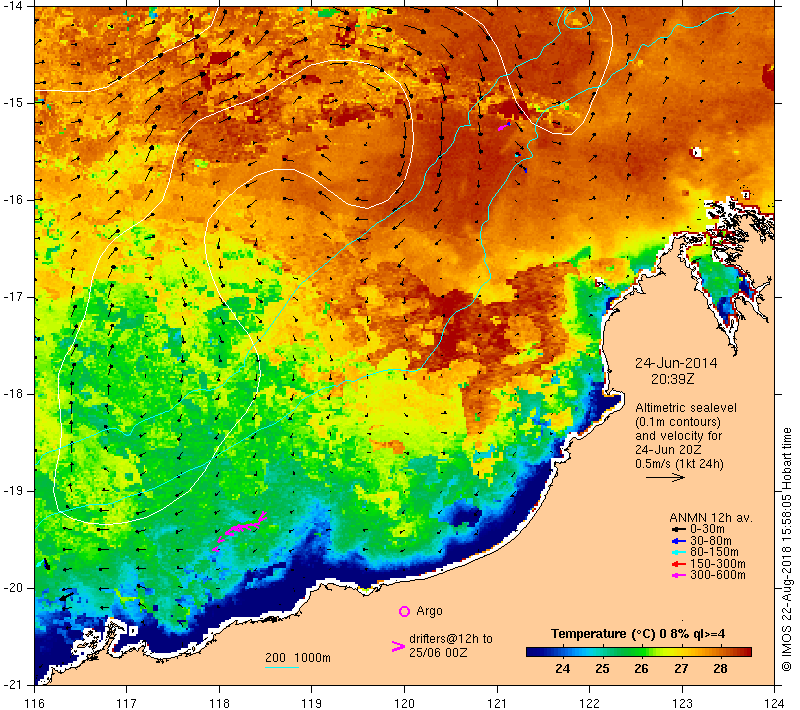The width and height of the screenshot is (800, 710).
Task: Click the '200 1000m' depth label
Action: (x=297, y=658)
